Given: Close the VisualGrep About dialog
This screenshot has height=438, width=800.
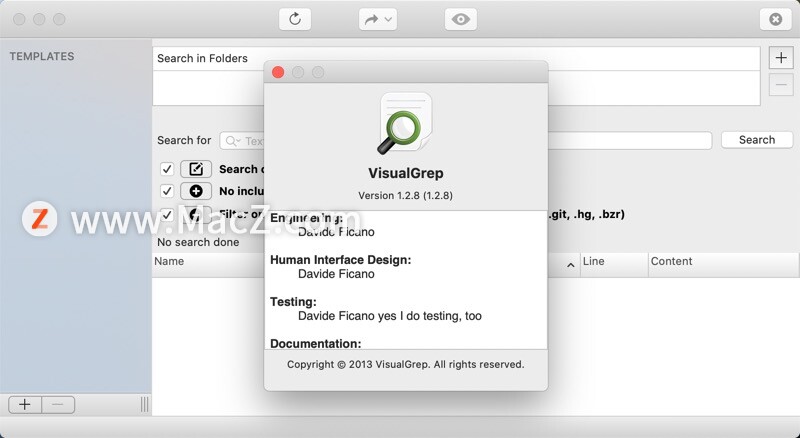Looking at the screenshot, I should click(278, 72).
